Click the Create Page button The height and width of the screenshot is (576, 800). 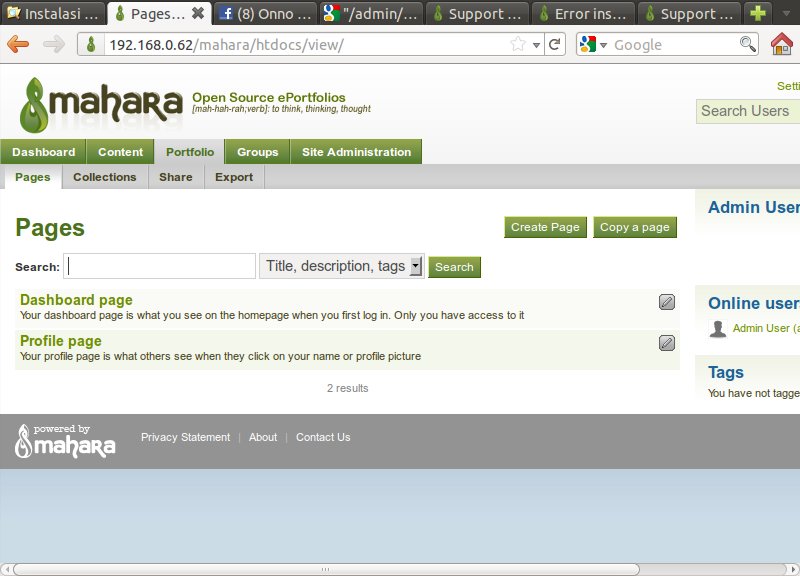(545, 227)
